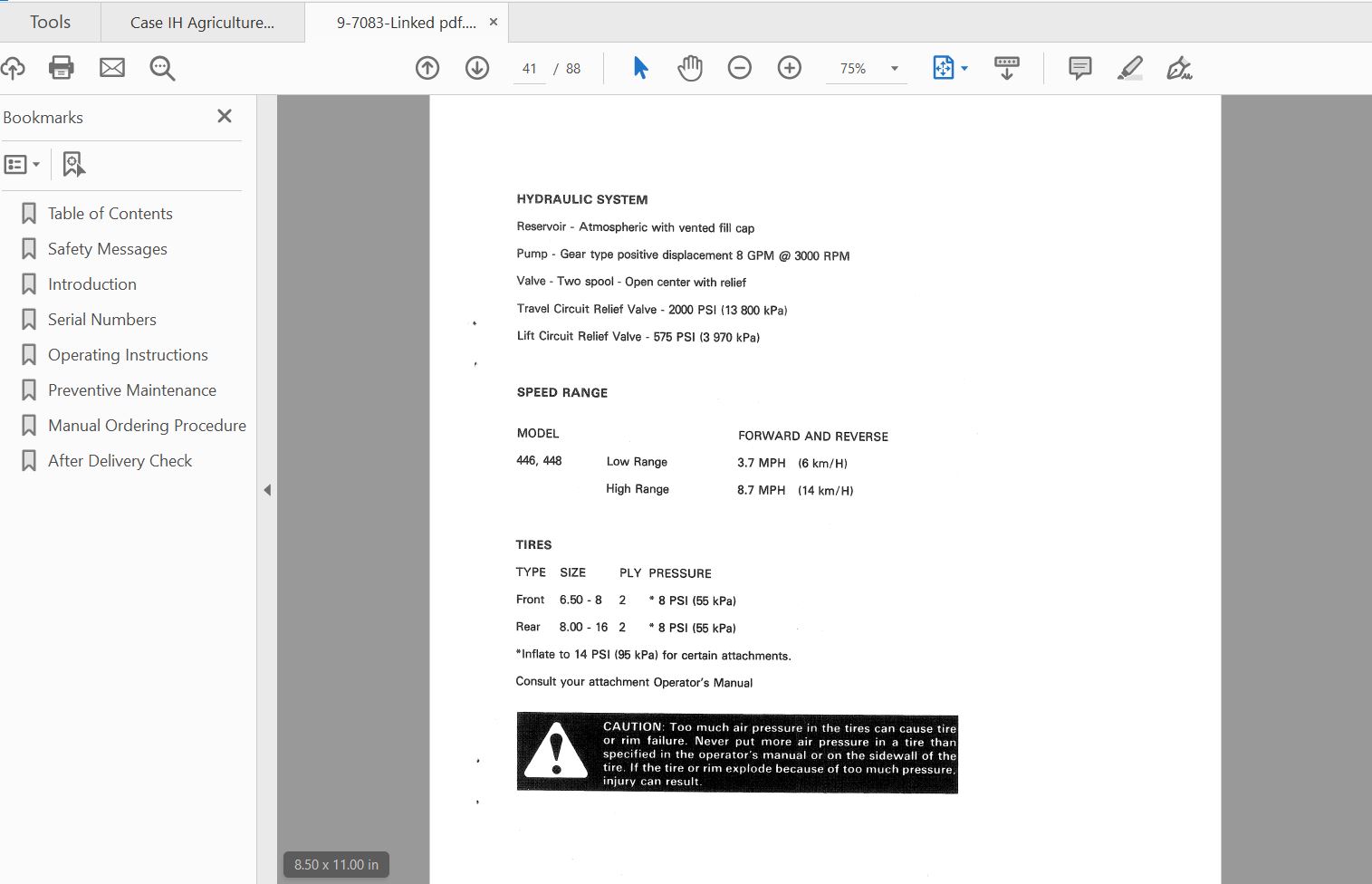Open fit page options dropdown arrow
This screenshot has width=1372, height=884.
point(964,69)
